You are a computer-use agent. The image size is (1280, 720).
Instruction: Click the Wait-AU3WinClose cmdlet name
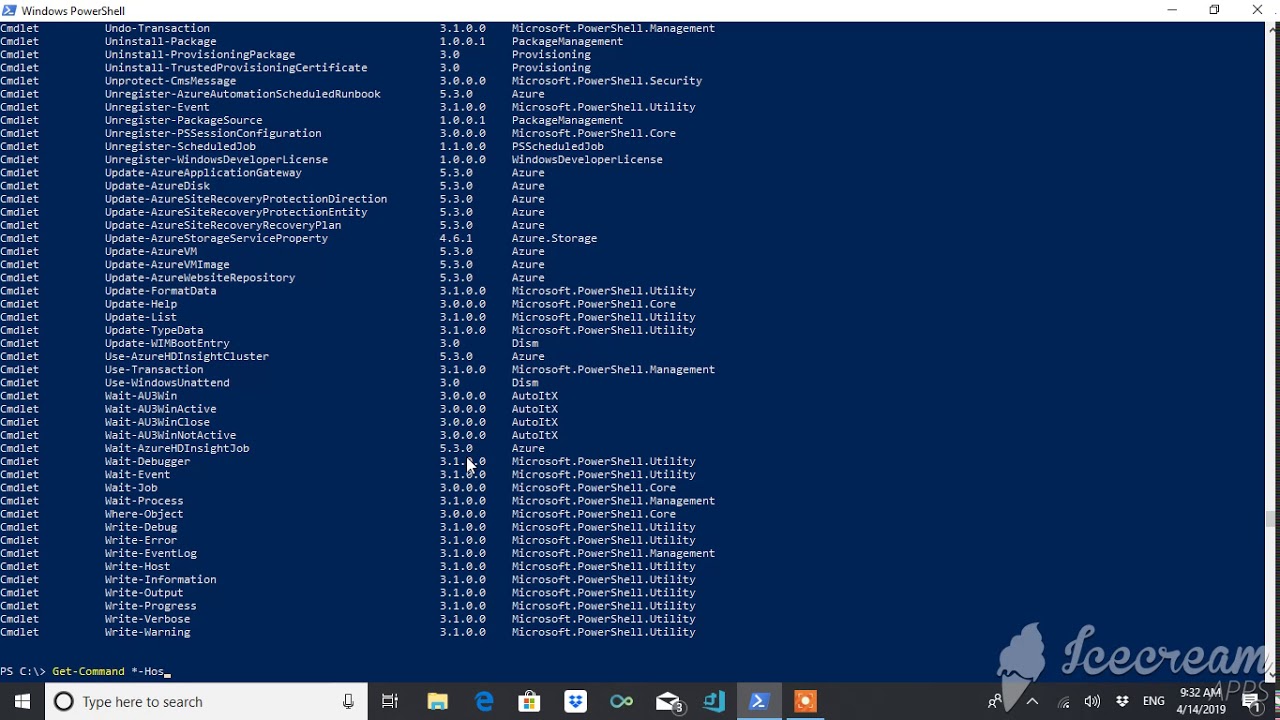click(157, 422)
